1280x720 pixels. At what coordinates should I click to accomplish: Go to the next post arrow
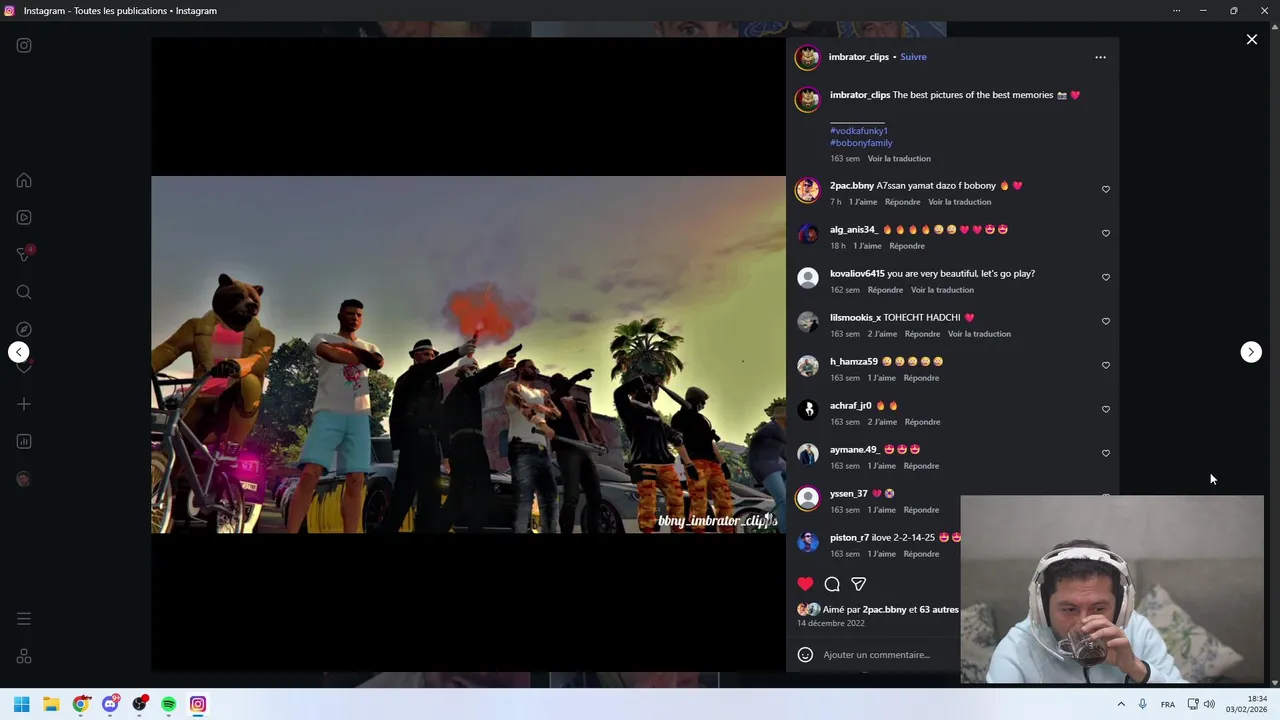click(x=1251, y=352)
